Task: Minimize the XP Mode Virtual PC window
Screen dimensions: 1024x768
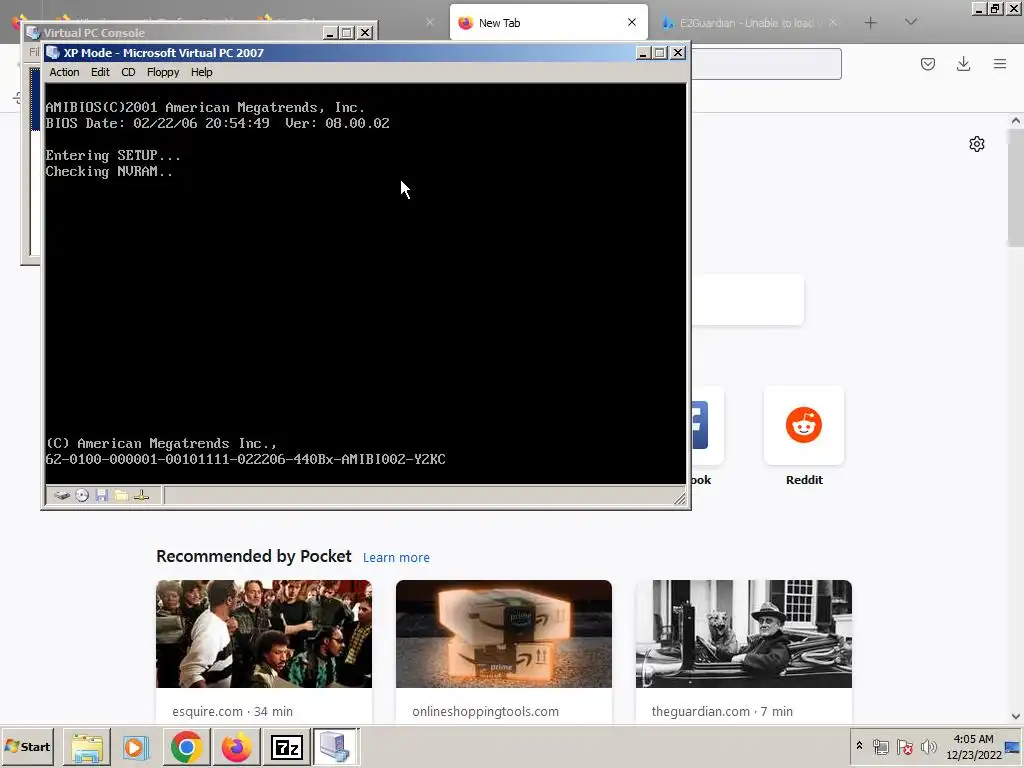Action: [643, 53]
